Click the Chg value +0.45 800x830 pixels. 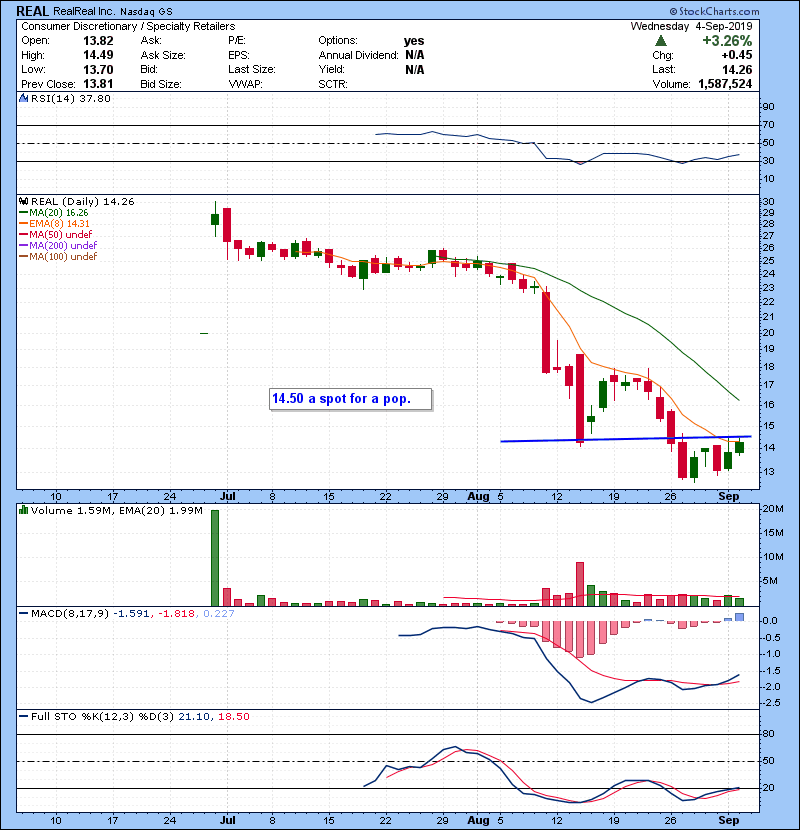737,55
